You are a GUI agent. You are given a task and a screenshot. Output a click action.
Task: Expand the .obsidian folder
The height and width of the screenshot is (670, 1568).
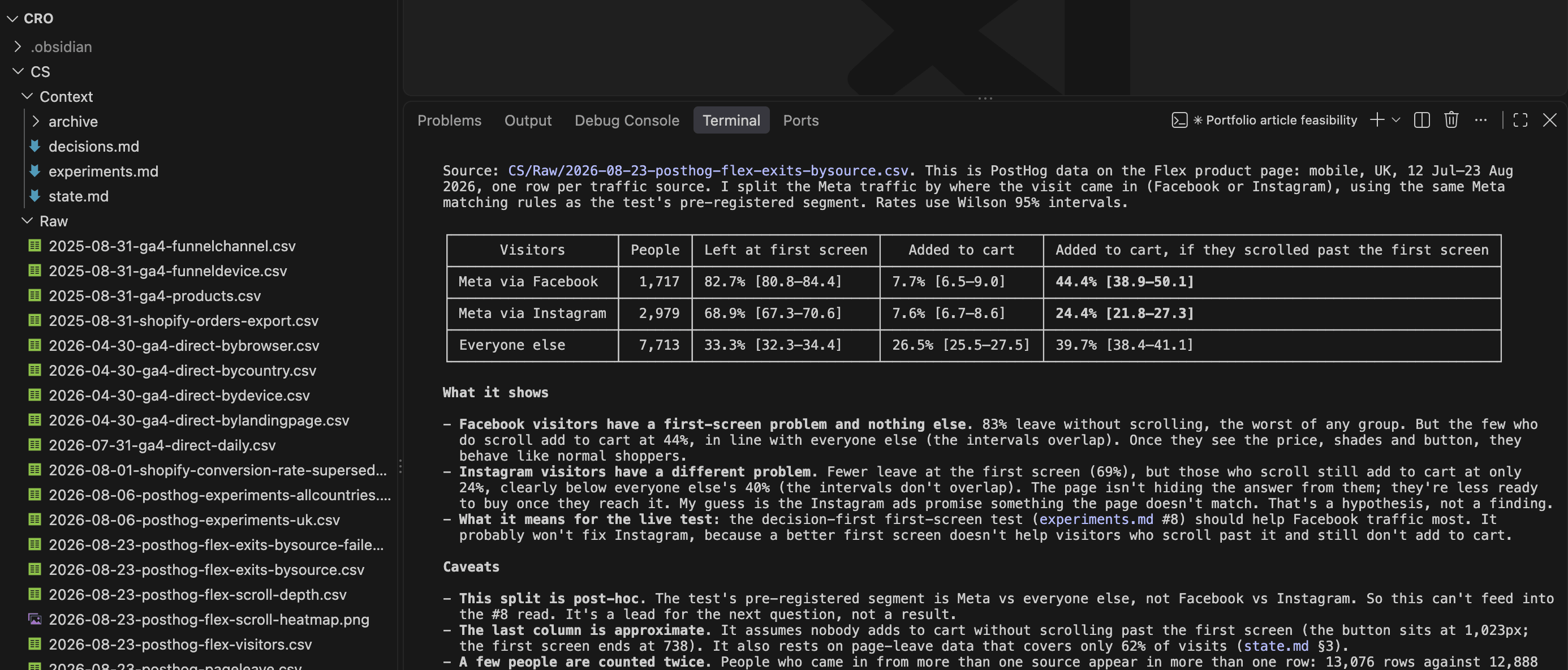18,46
